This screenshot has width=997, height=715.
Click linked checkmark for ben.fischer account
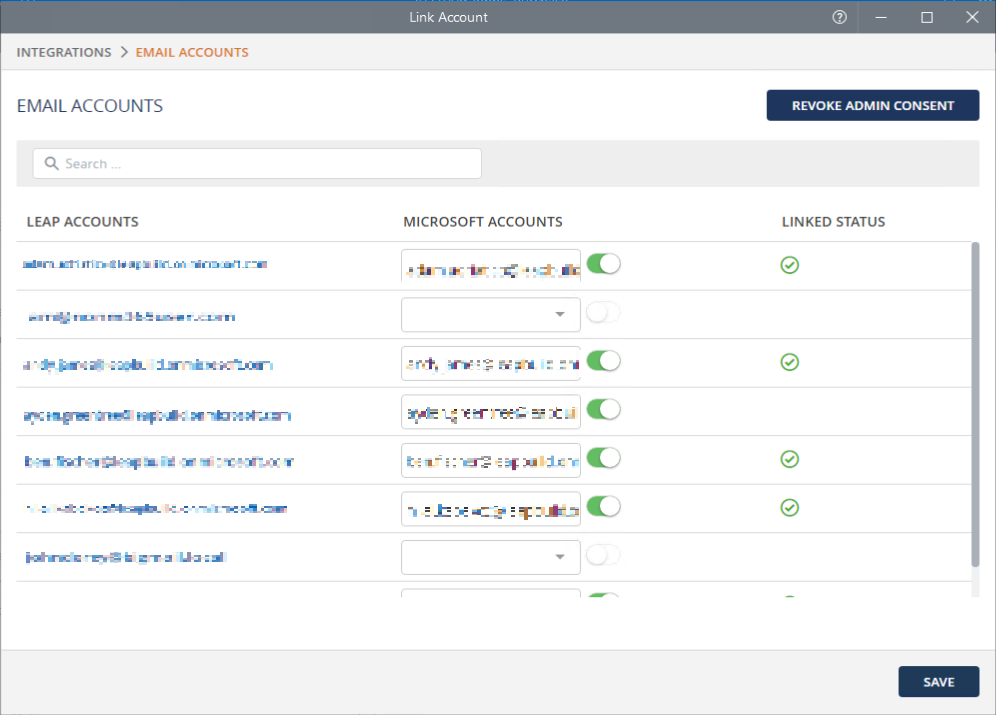(x=789, y=459)
